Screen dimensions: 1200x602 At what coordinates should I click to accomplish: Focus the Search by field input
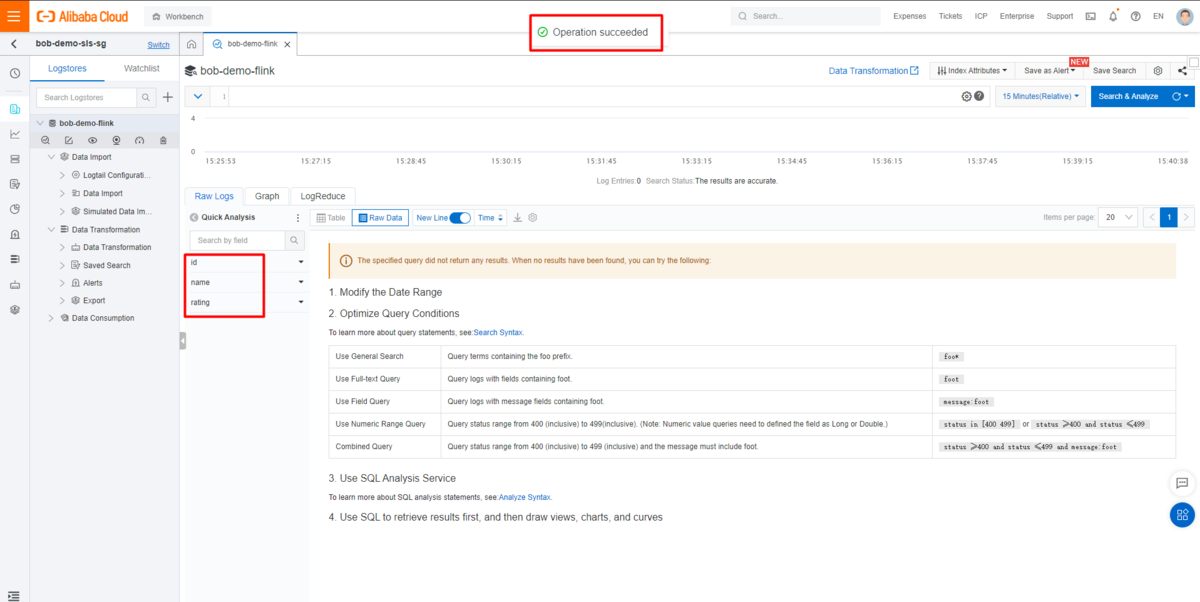click(x=238, y=240)
